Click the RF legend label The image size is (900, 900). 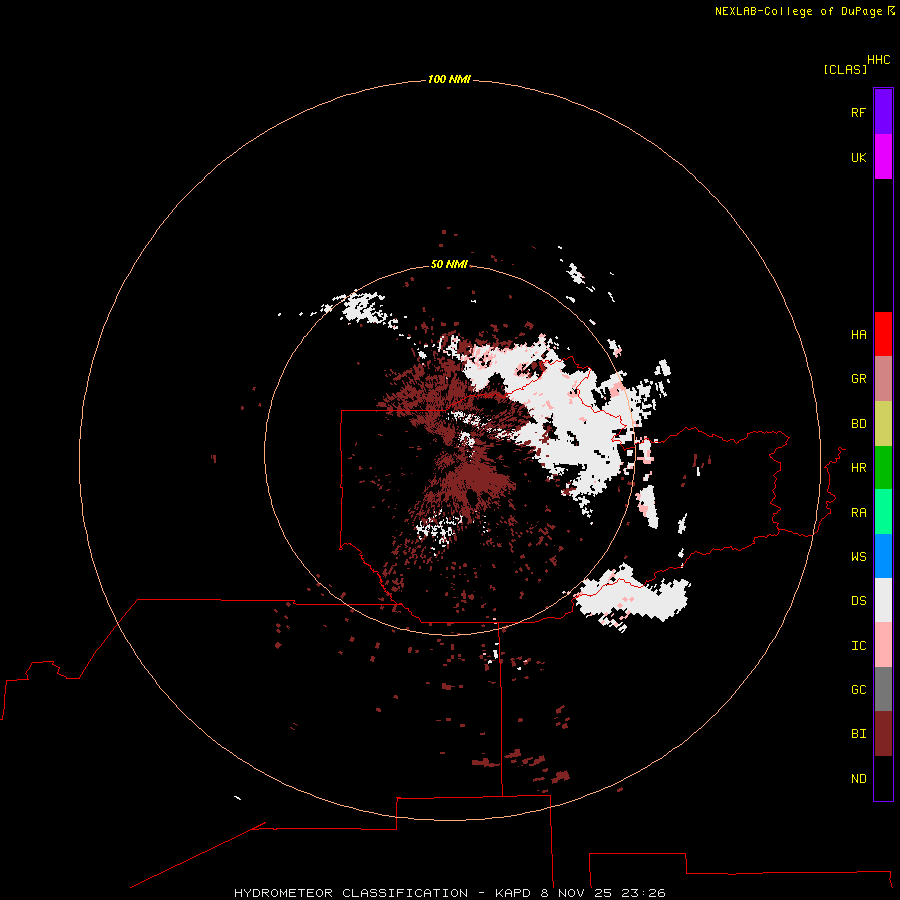(858, 113)
